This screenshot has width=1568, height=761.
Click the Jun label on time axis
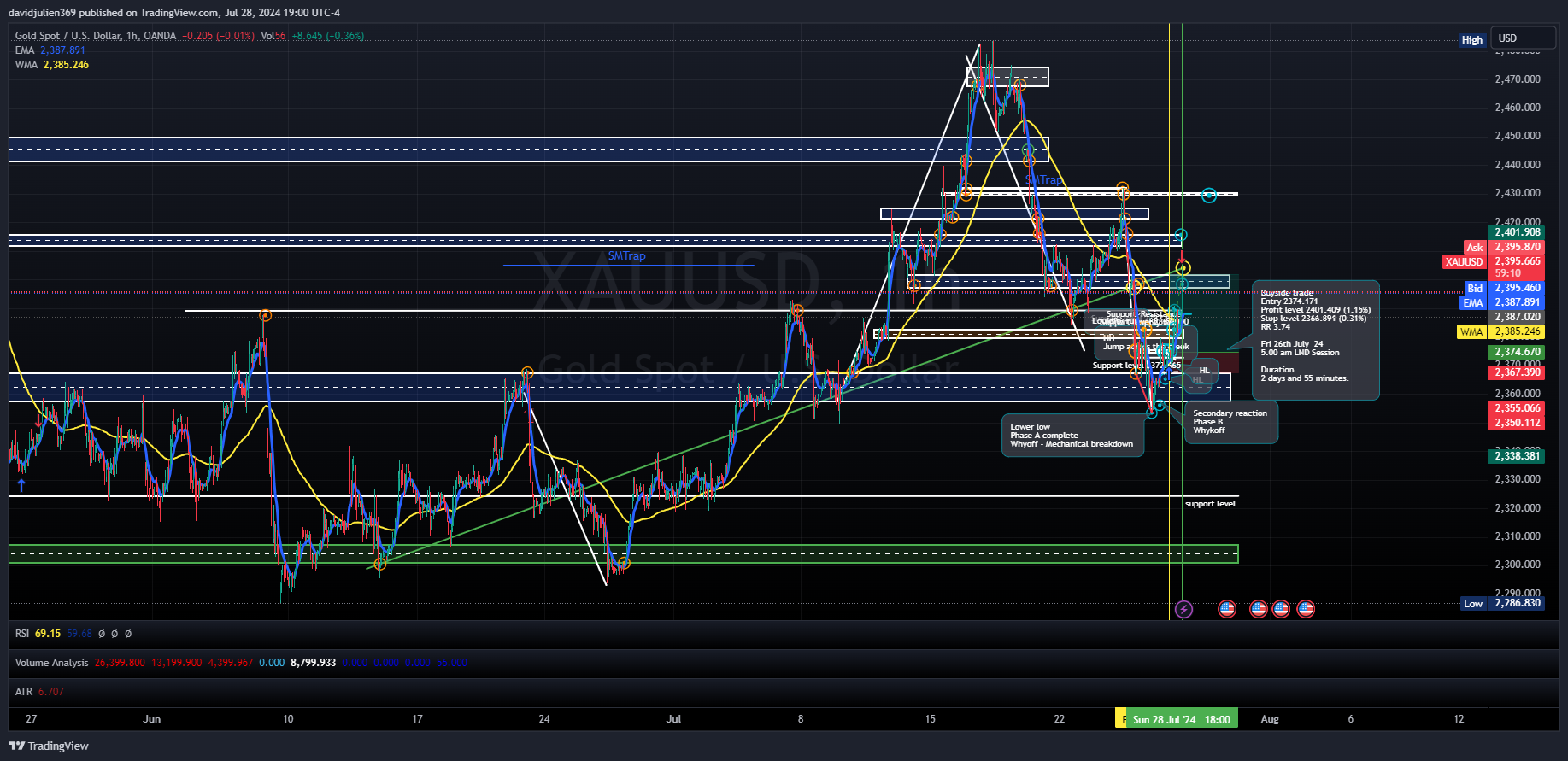(151, 719)
